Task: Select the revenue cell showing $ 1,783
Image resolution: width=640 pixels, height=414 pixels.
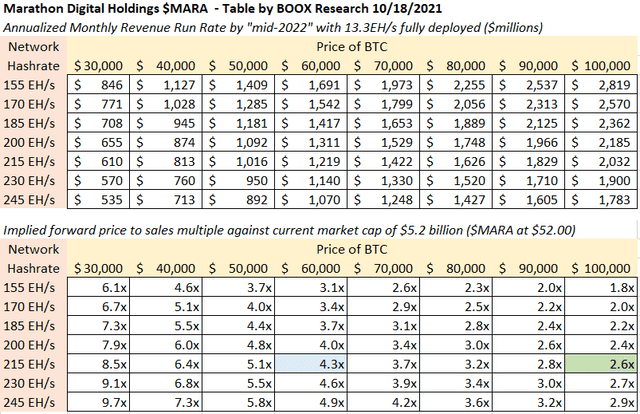Action: pos(601,200)
